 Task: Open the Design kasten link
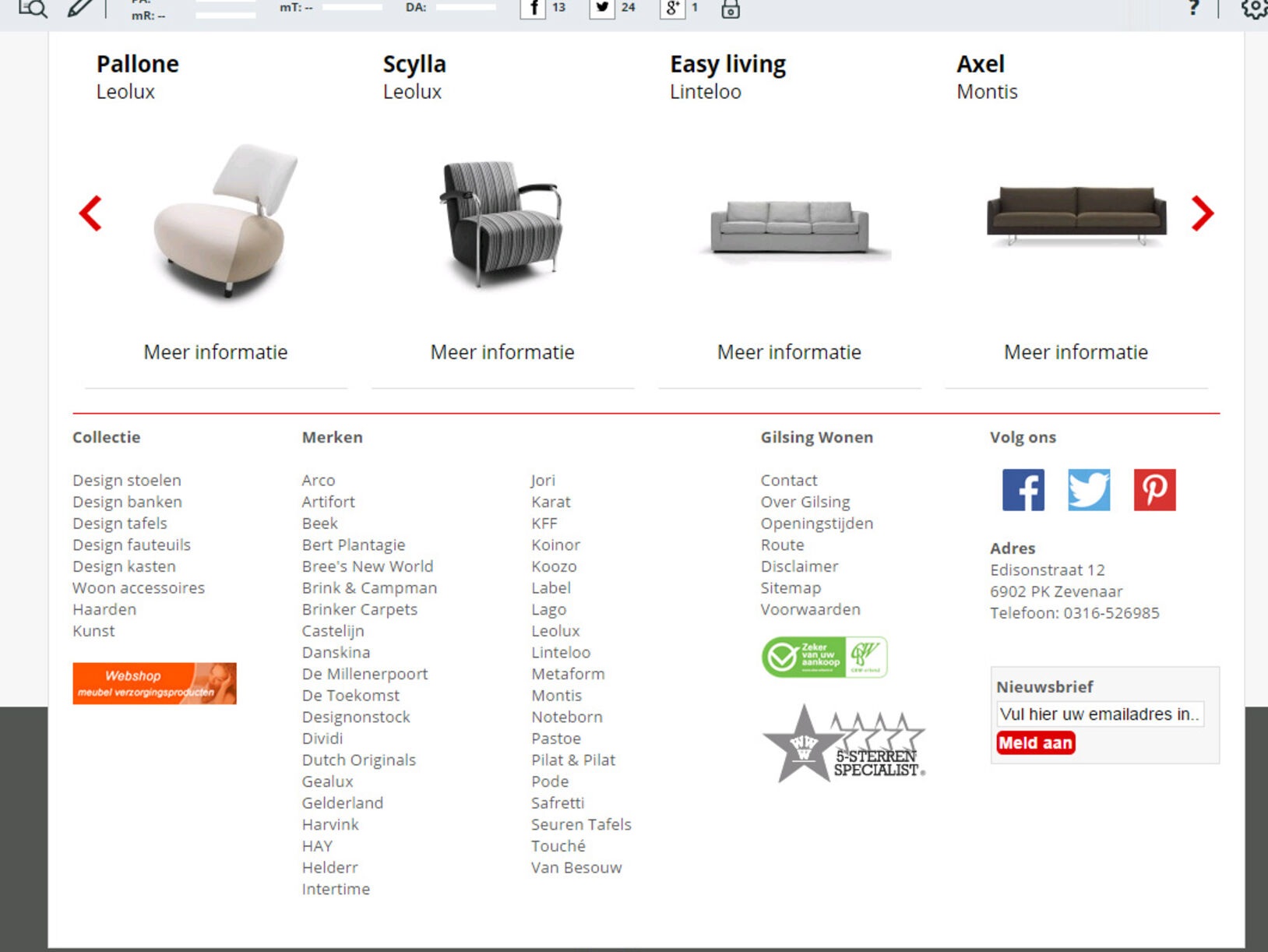(x=124, y=566)
